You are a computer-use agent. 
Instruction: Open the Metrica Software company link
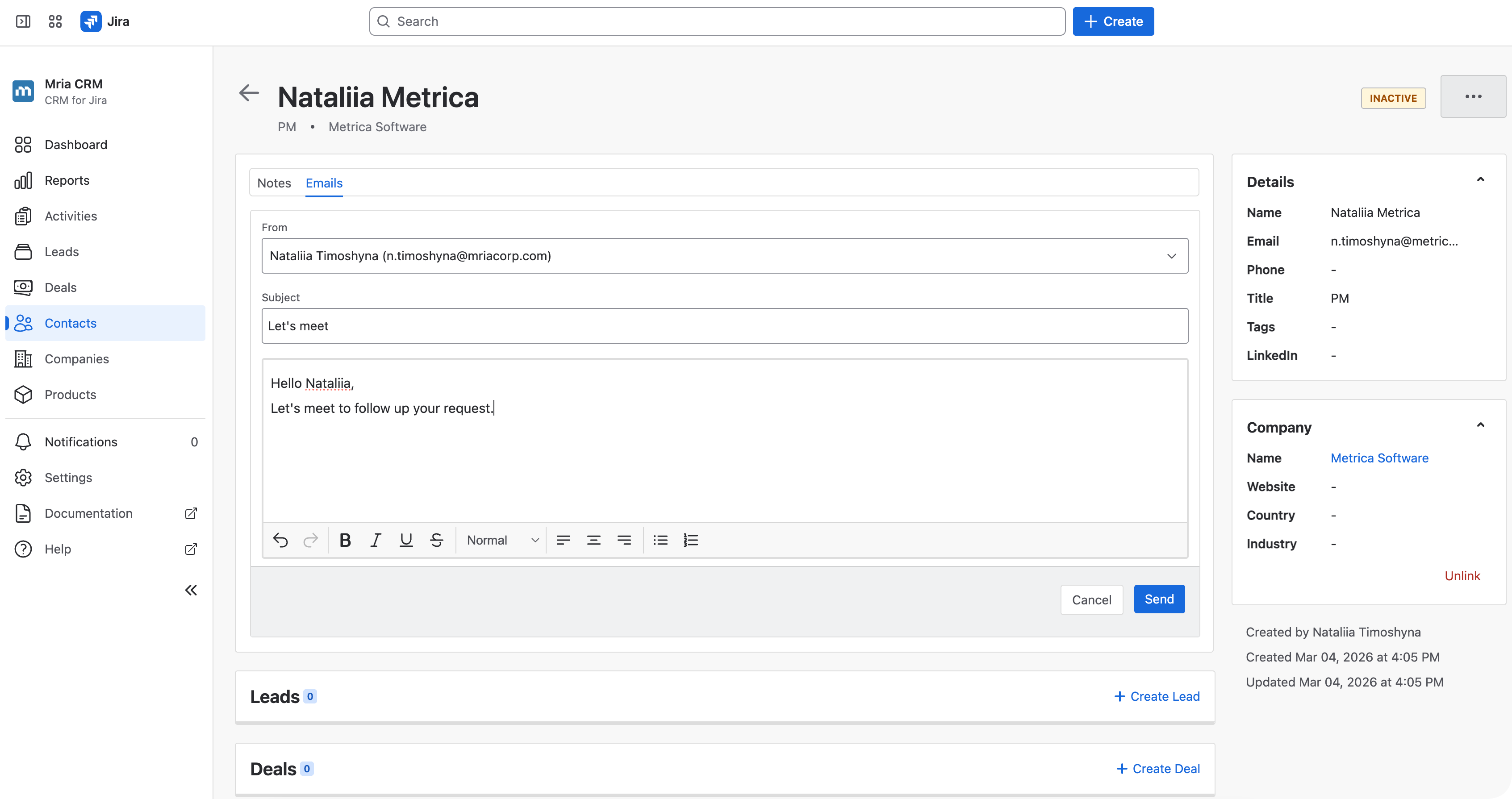point(1379,458)
